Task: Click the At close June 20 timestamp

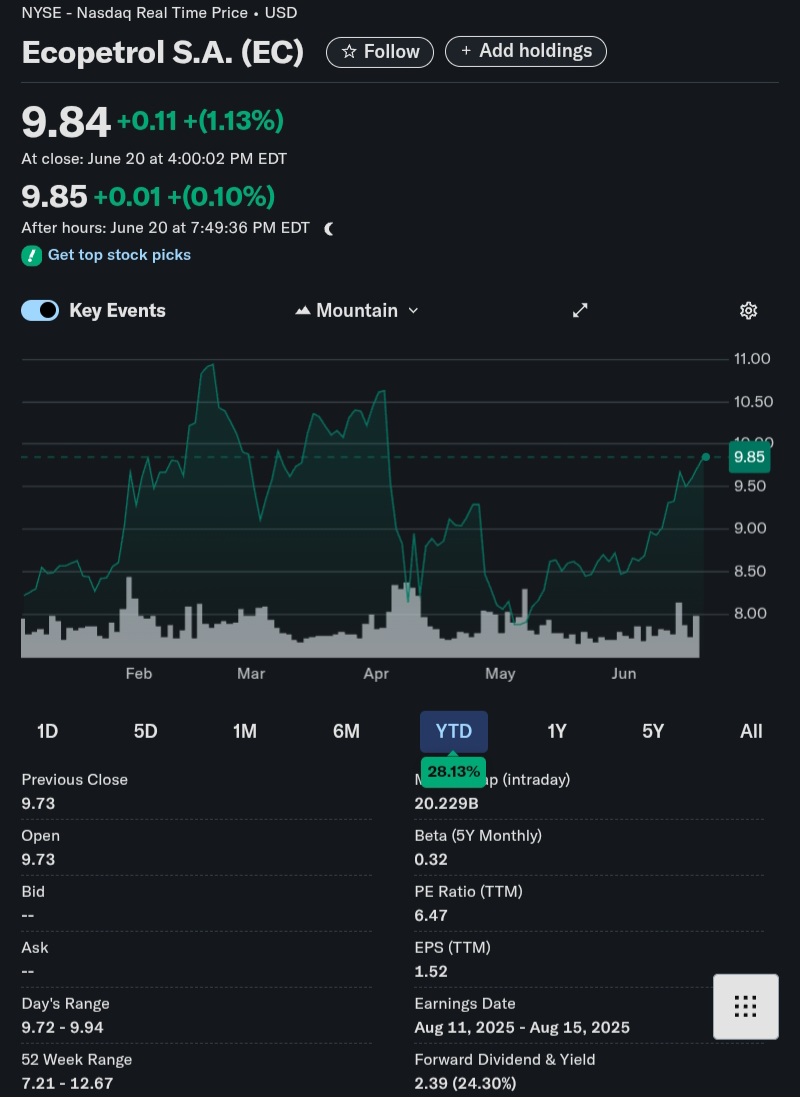Action: point(154,160)
